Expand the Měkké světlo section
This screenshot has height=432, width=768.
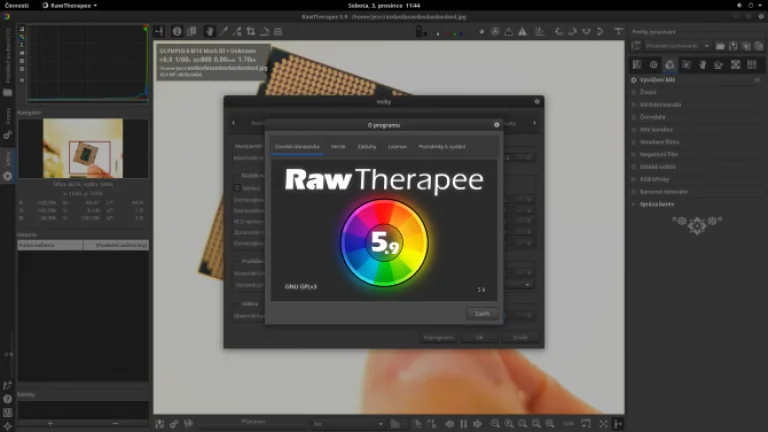coord(657,167)
